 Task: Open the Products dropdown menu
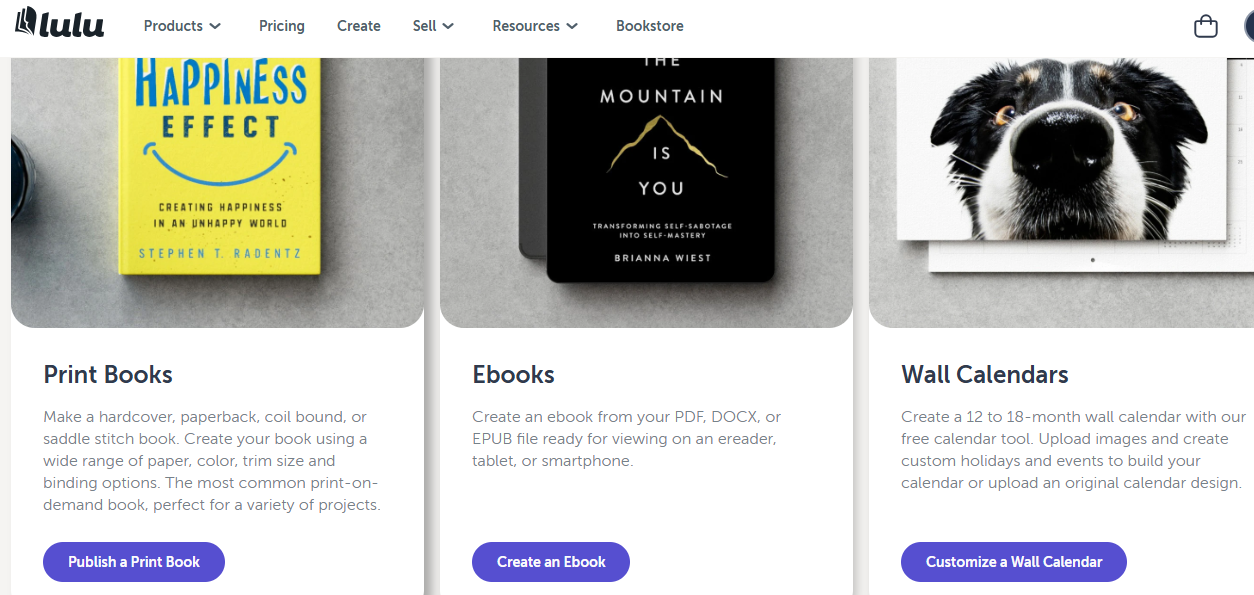[x=173, y=26]
